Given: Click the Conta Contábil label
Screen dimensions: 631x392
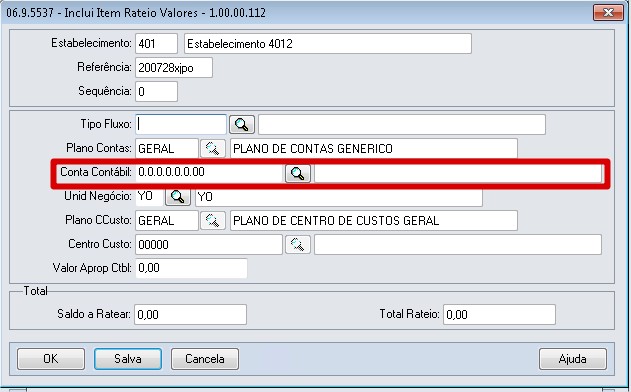Looking at the screenshot, I should pyautogui.click(x=96, y=172).
